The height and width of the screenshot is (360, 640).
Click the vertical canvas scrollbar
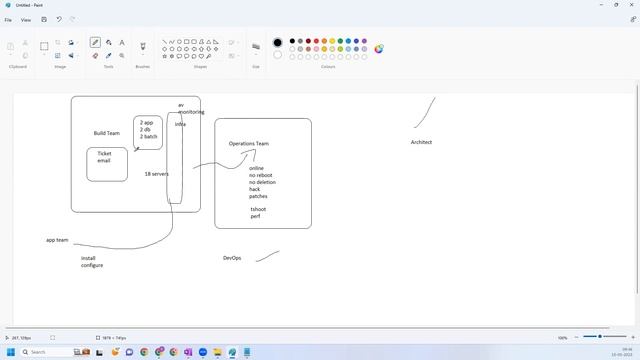[x=637, y=189]
